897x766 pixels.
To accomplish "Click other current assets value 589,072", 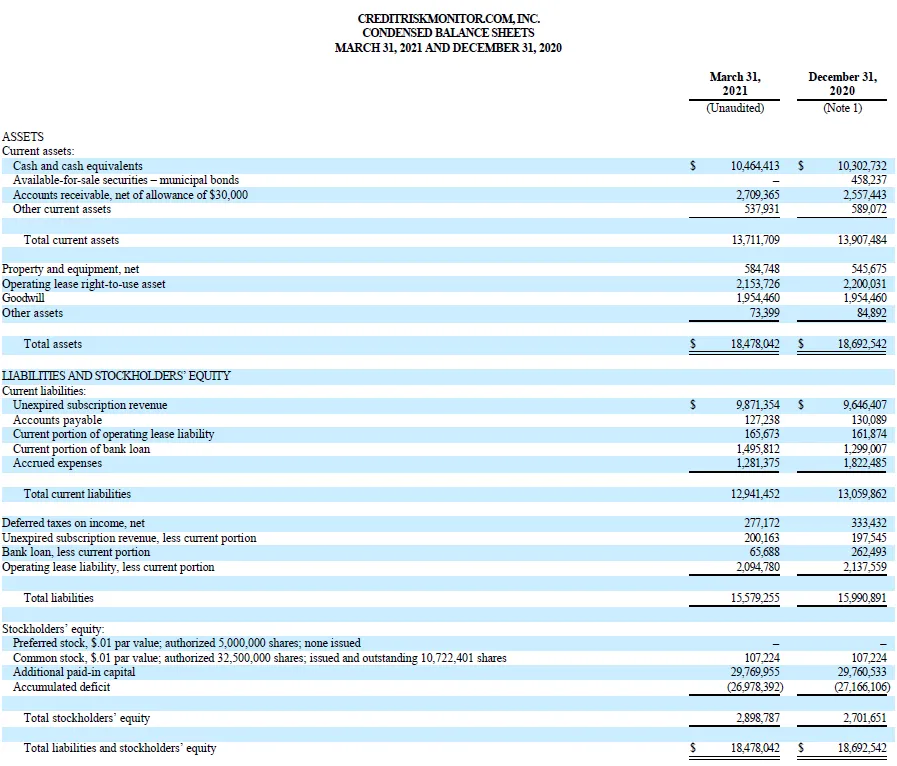I will (x=869, y=209).
